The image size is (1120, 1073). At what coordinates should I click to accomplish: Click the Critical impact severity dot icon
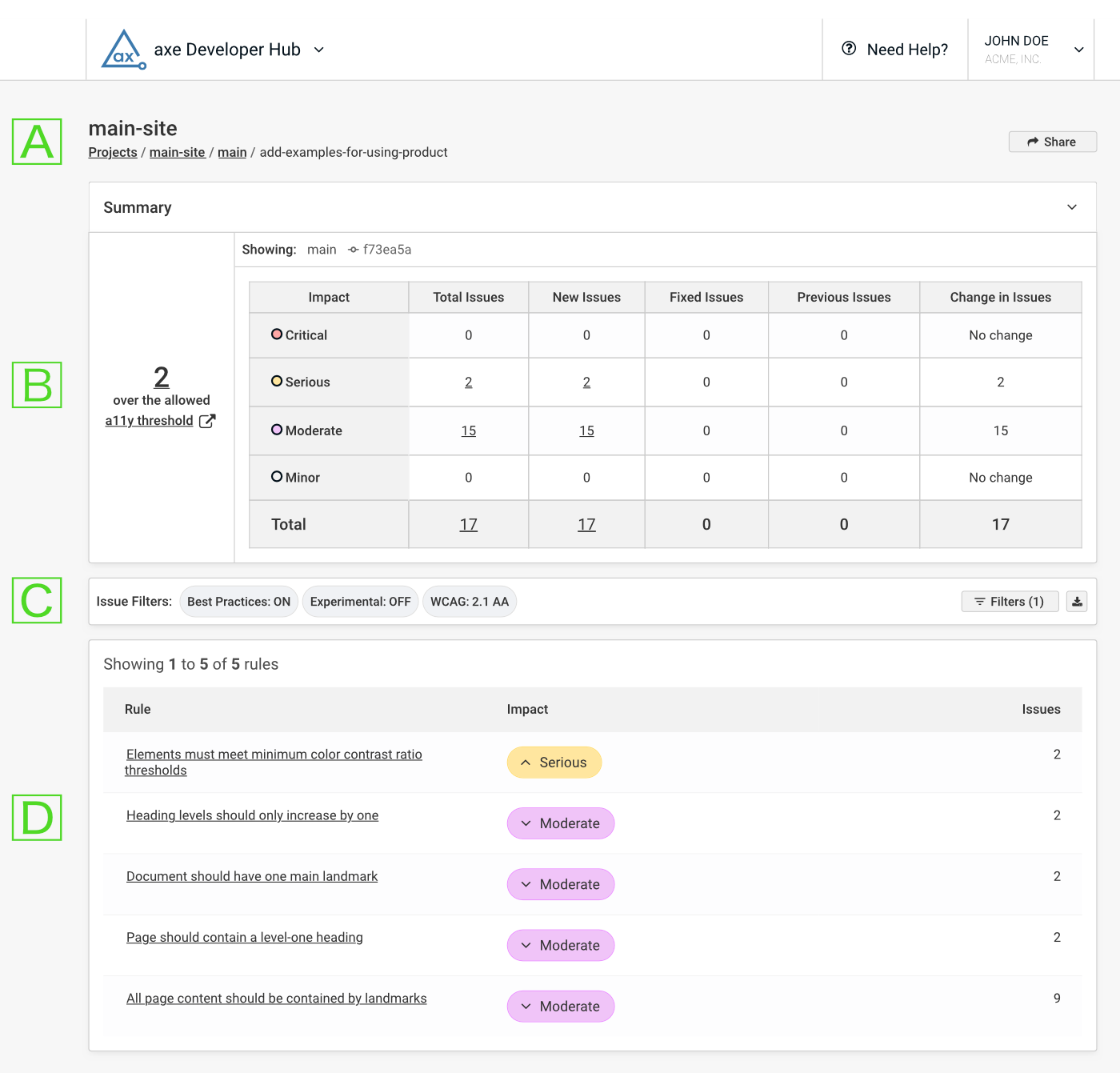click(277, 334)
